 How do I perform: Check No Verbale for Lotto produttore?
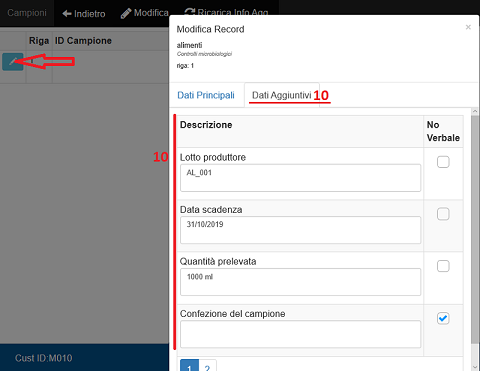[x=443, y=162]
